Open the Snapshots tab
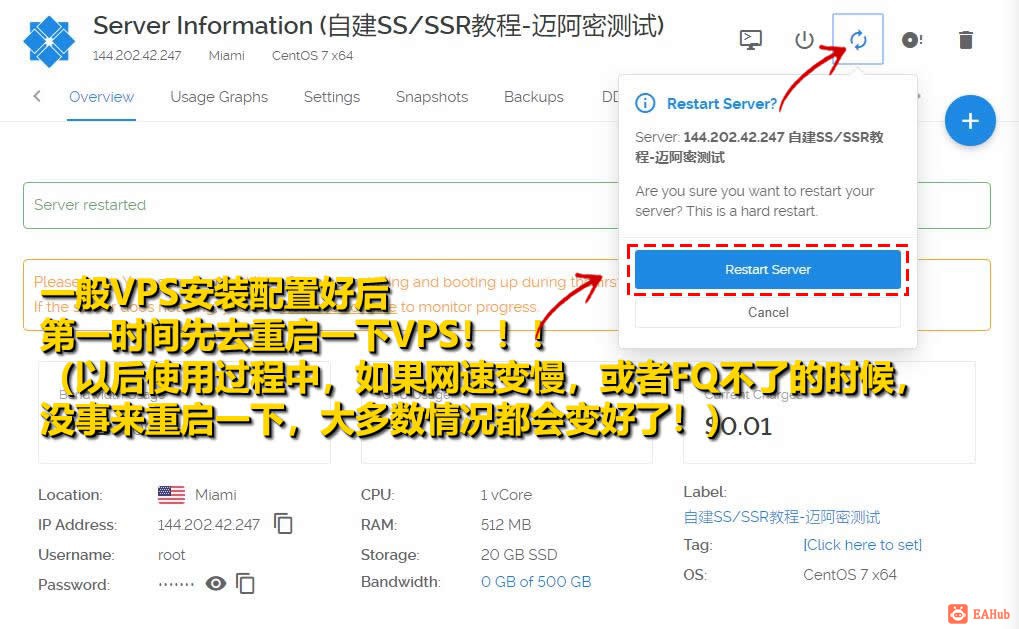 point(432,97)
